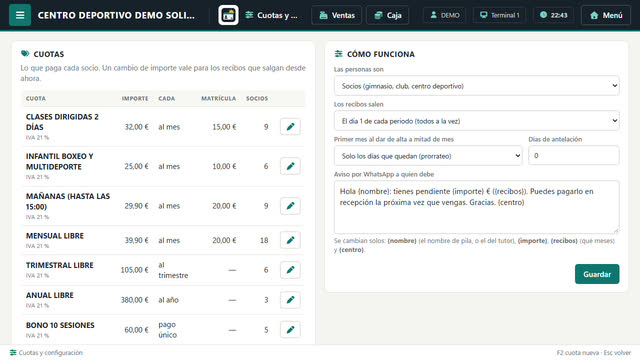The height and width of the screenshot is (360, 640).
Task: Edit the Mañanas (hasta las 15:00) cuota
Action: [x=290, y=206]
